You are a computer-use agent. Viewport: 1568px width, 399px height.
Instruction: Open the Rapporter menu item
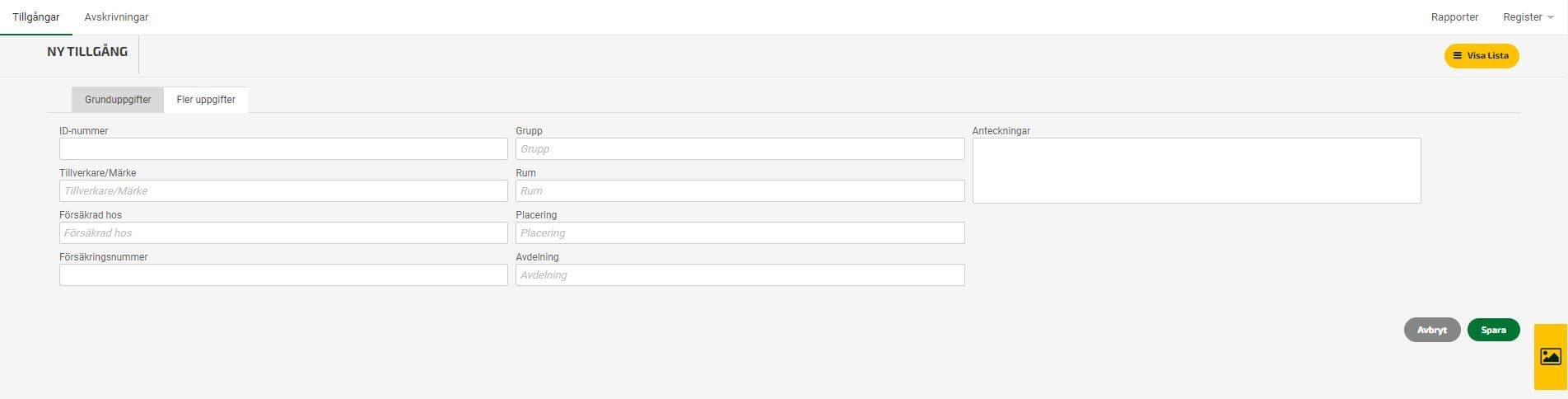coord(1454,17)
